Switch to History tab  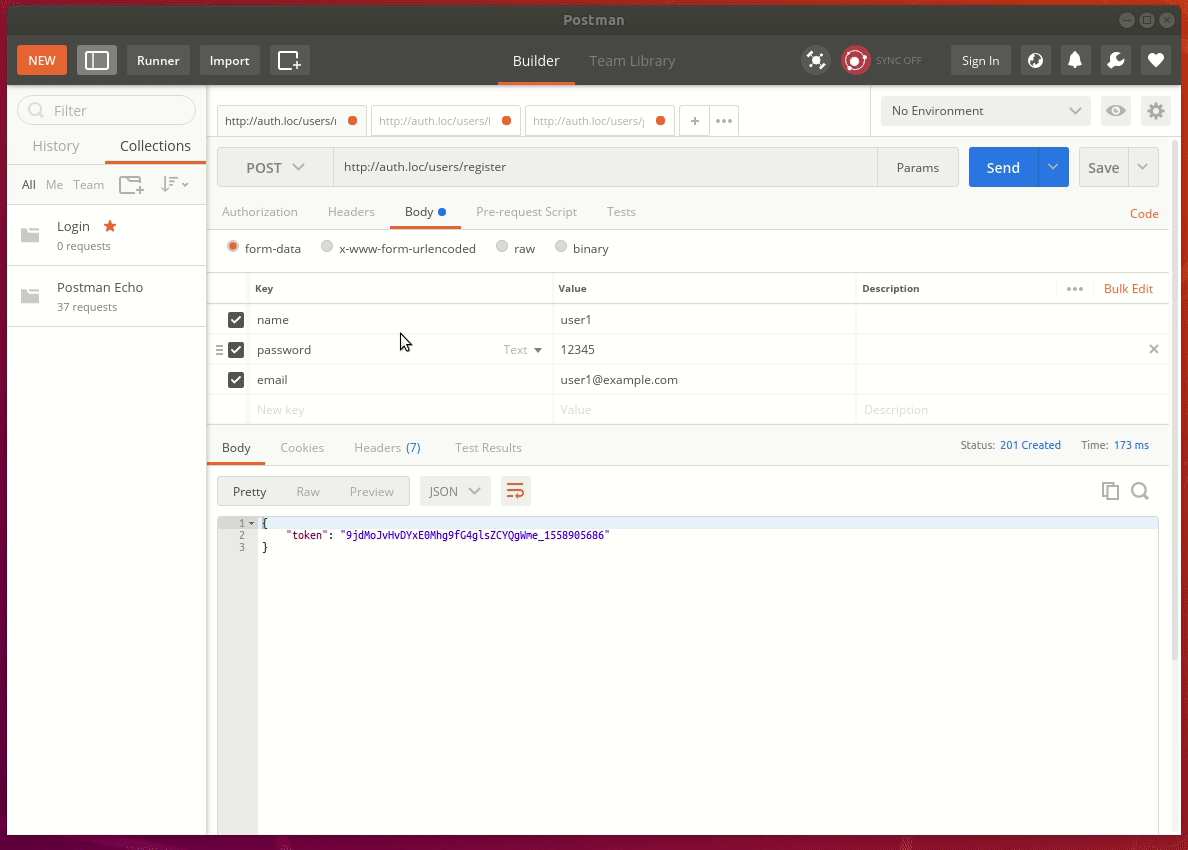[x=56, y=145]
